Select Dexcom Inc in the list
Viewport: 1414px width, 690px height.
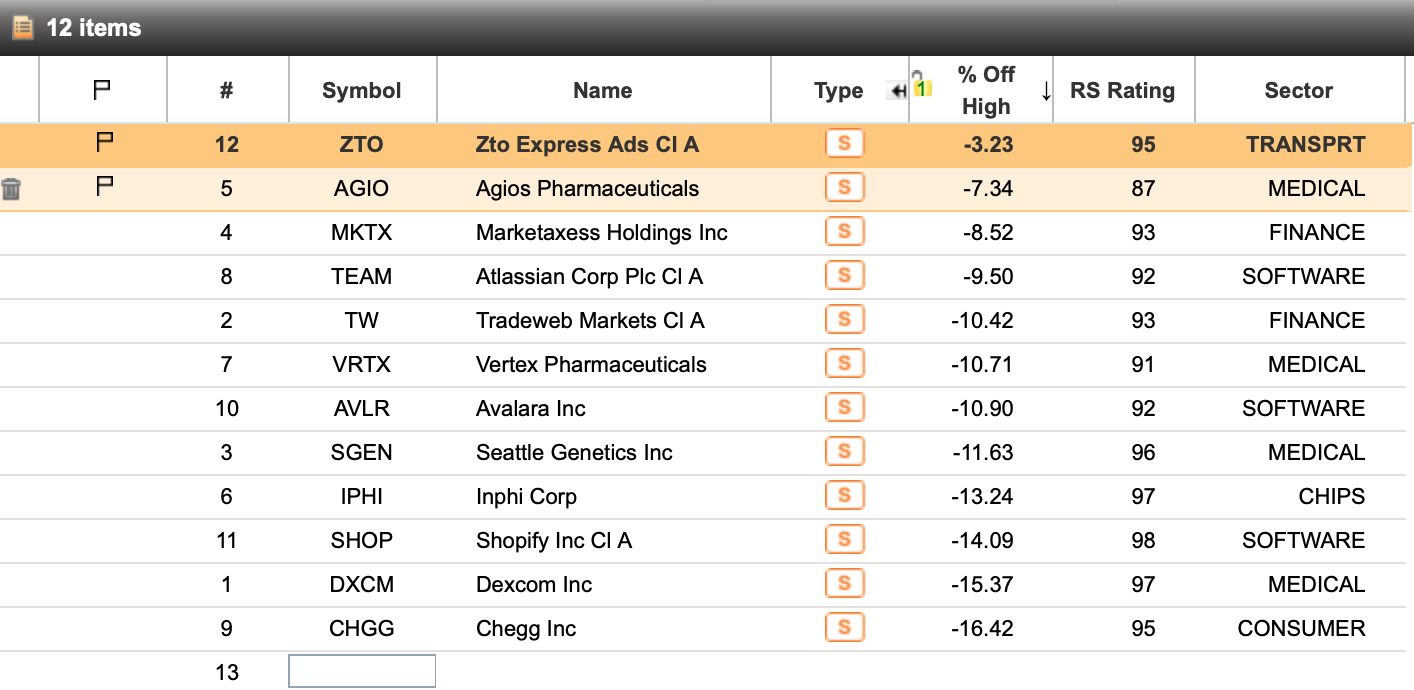[x=534, y=585]
